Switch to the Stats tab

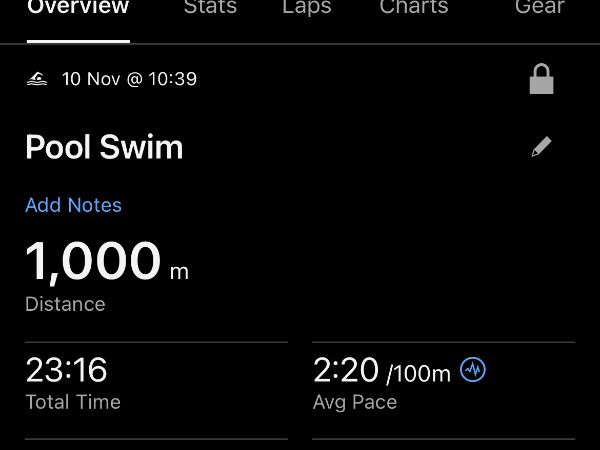pyautogui.click(x=210, y=8)
